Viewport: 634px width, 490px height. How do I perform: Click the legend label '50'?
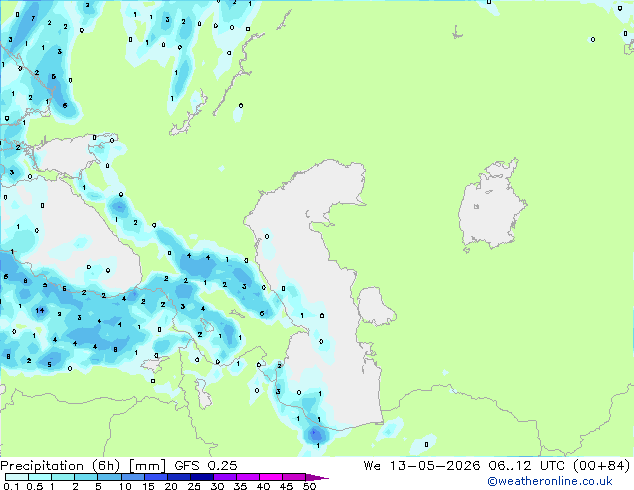[309, 486]
